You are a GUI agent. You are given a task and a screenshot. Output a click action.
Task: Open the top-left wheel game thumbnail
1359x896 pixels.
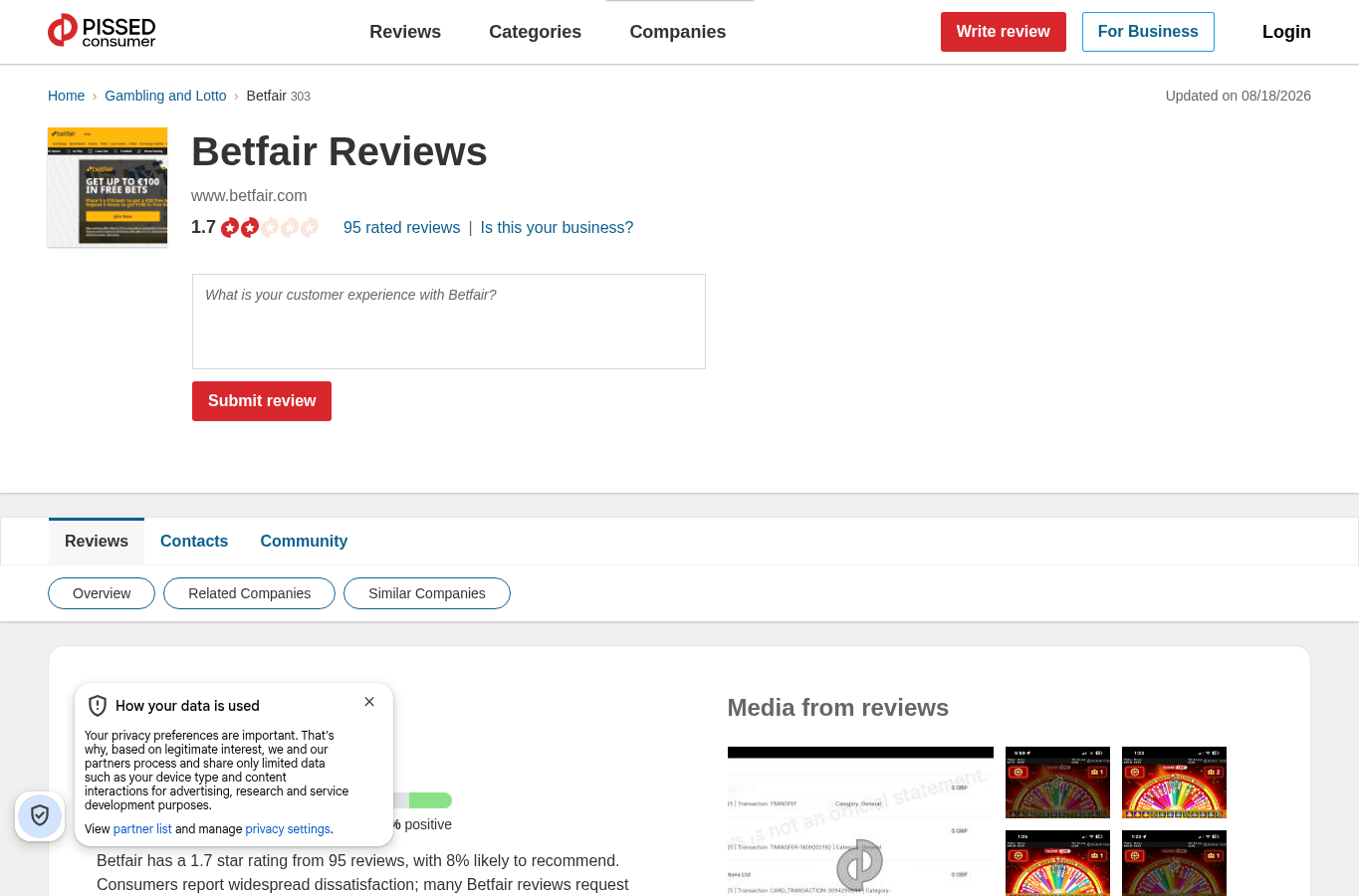pyautogui.click(x=1057, y=783)
